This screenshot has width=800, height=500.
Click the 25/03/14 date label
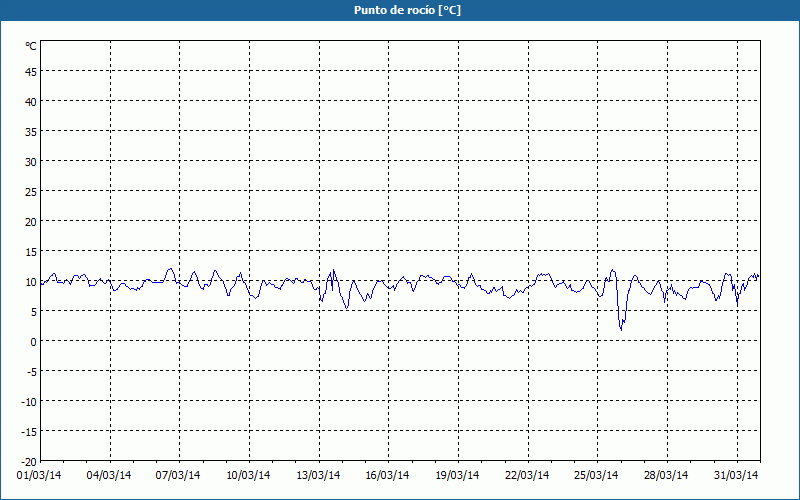pyautogui.click(x=596, y=475)
